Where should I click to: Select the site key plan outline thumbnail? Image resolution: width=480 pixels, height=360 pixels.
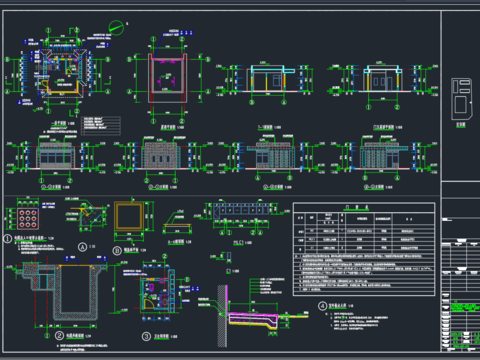(x=462, y=99)
